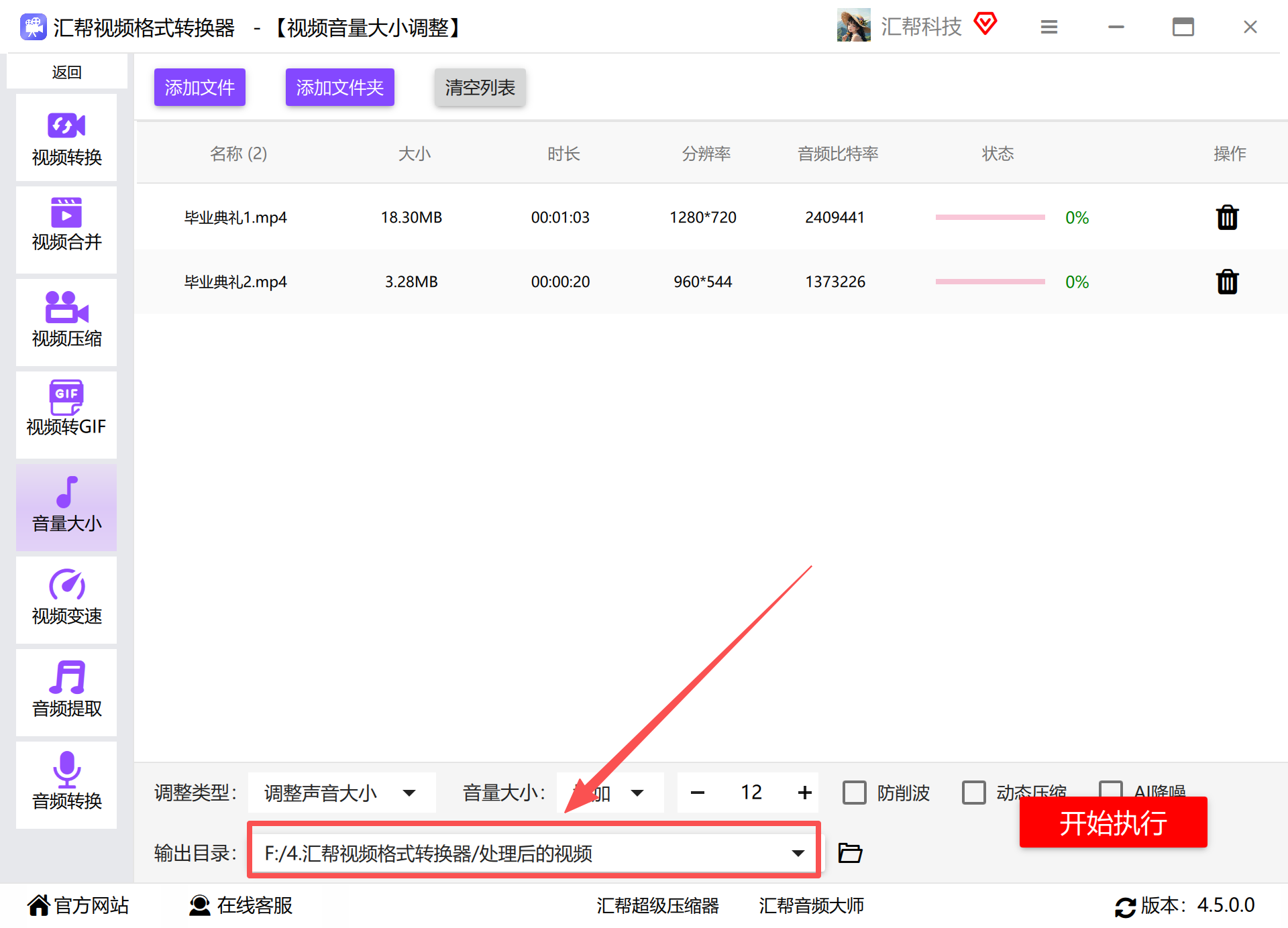The image size is (1288, 928).
Task: Click the 时长 column header
Action: pos(563,154)
